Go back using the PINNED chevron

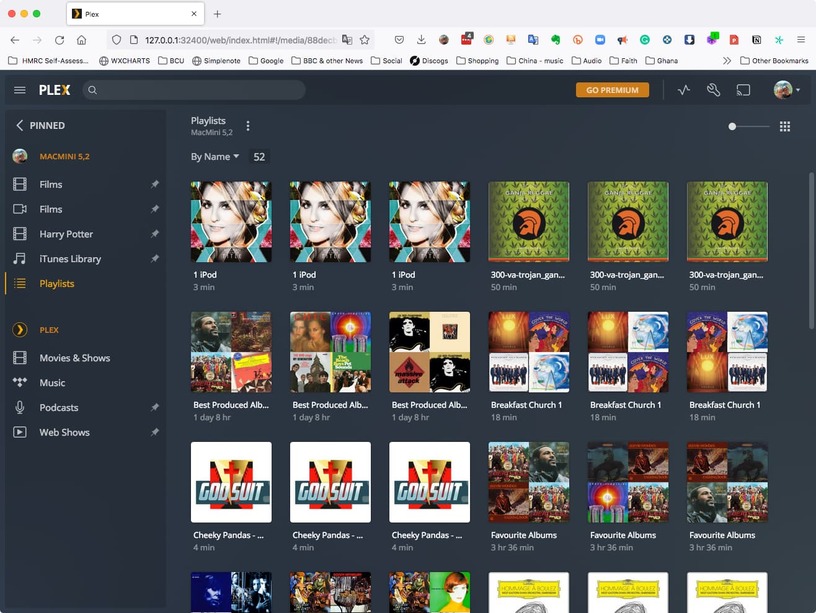point(19,125)
